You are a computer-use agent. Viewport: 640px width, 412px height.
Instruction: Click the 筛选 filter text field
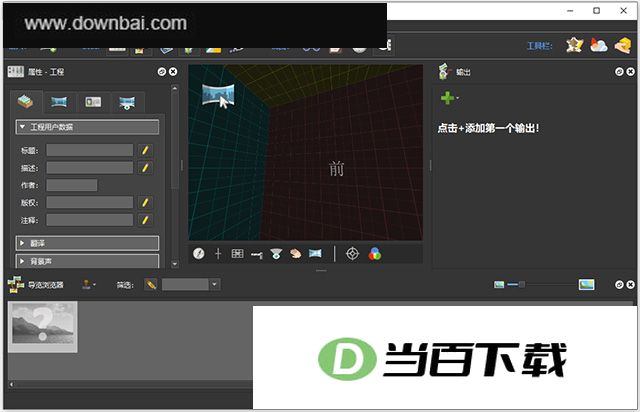[x=186, y=284]
